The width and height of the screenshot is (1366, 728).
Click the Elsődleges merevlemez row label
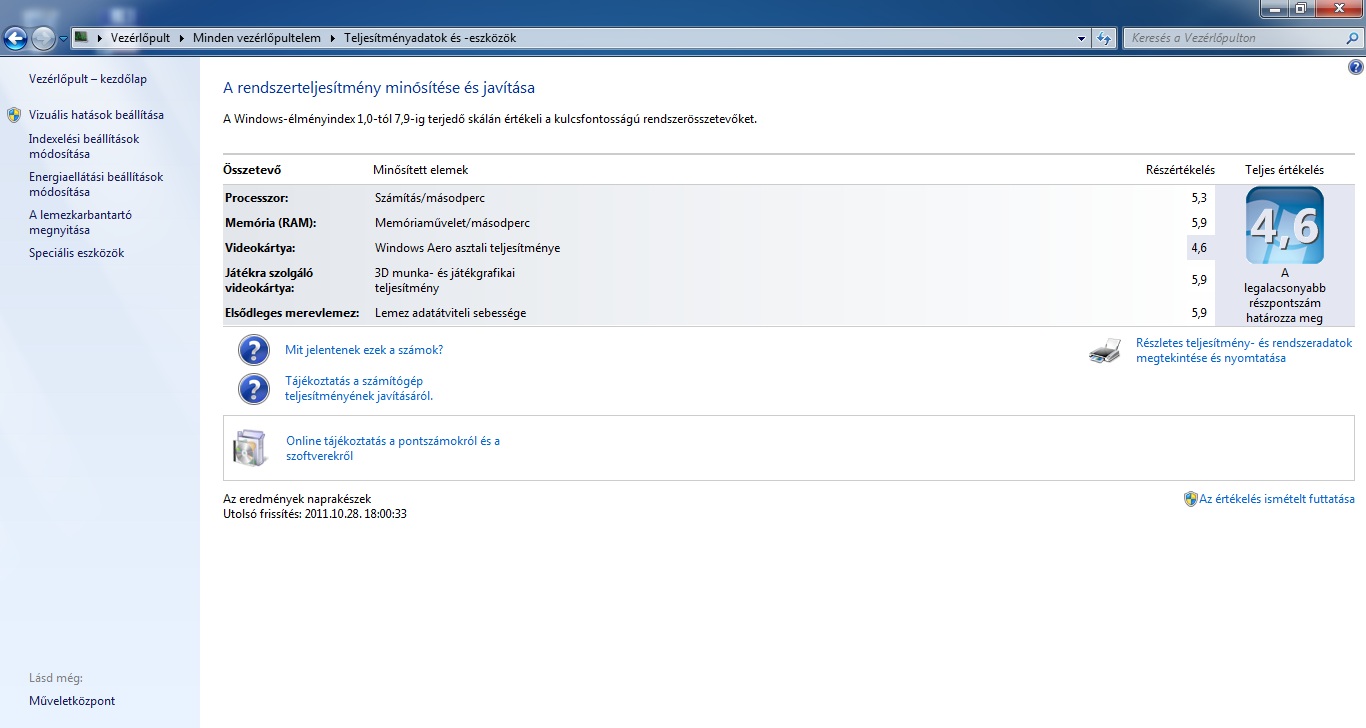coord(292,313)
